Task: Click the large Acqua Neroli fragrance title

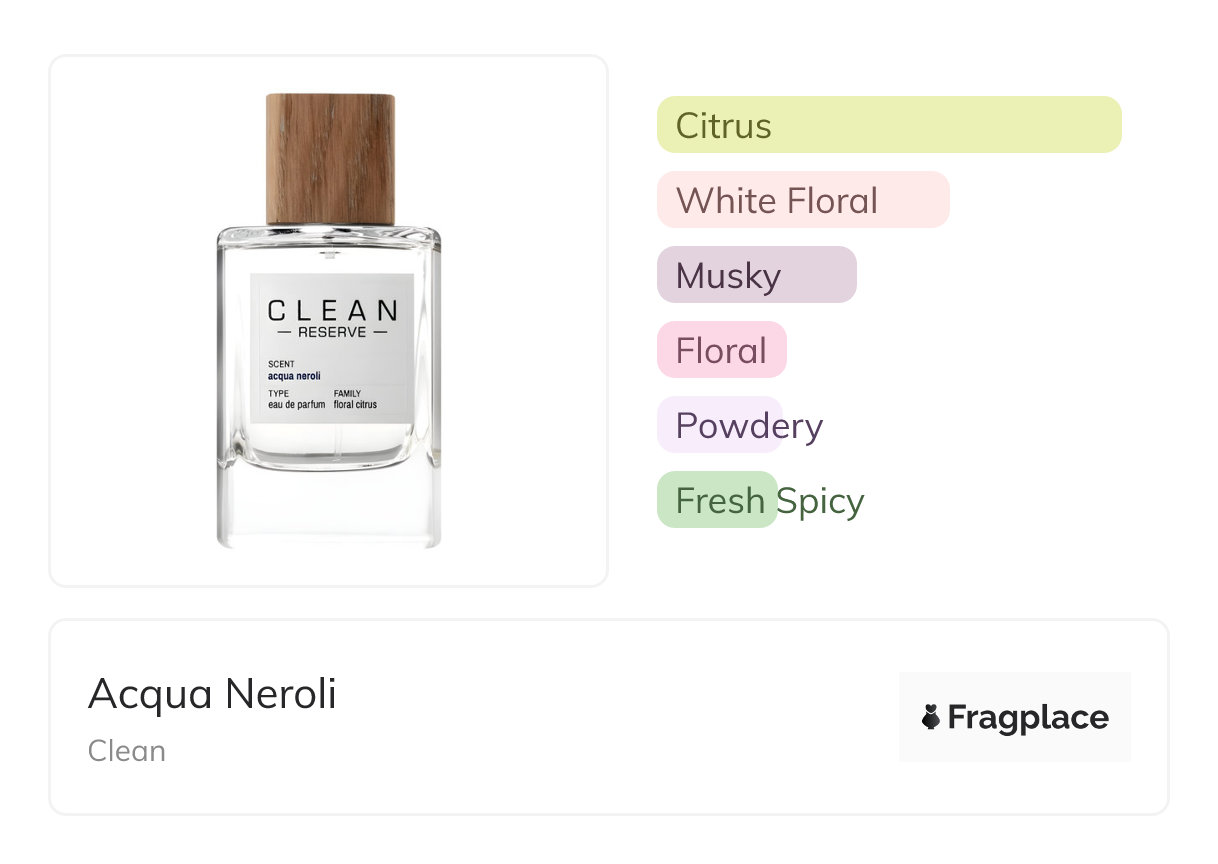Action: 212,693
